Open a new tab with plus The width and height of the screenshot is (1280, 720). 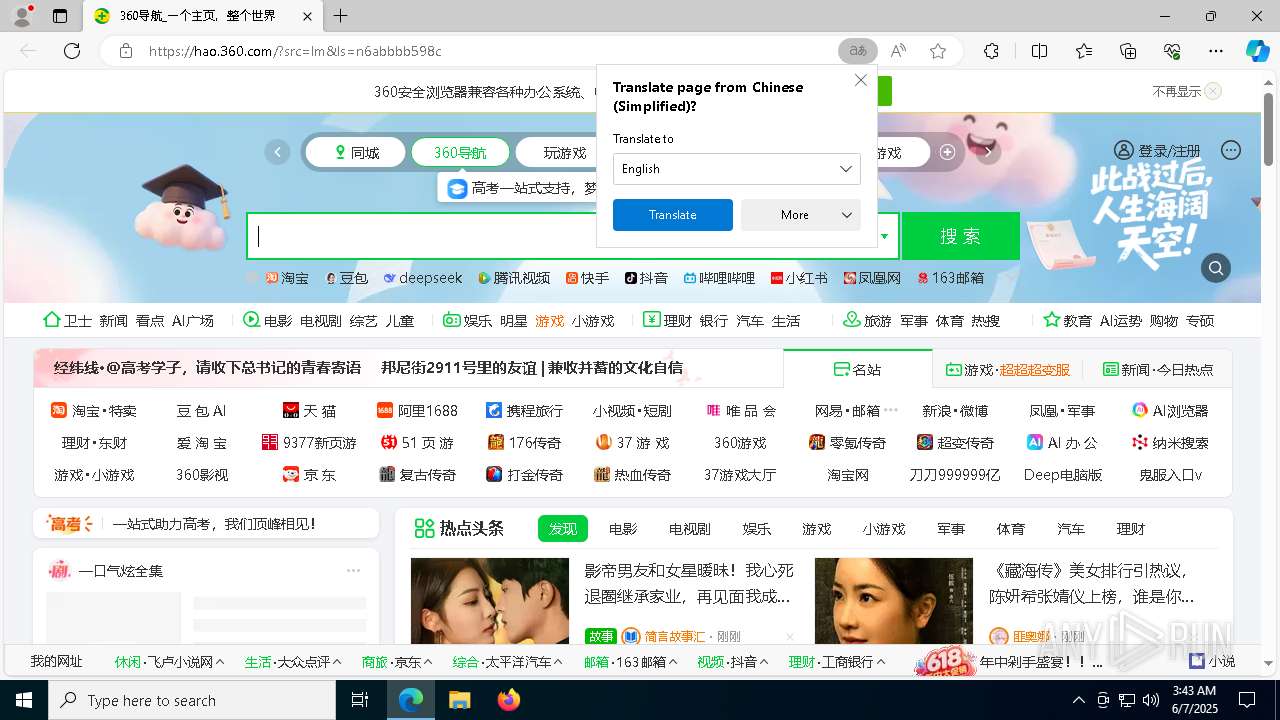point(340,16)
